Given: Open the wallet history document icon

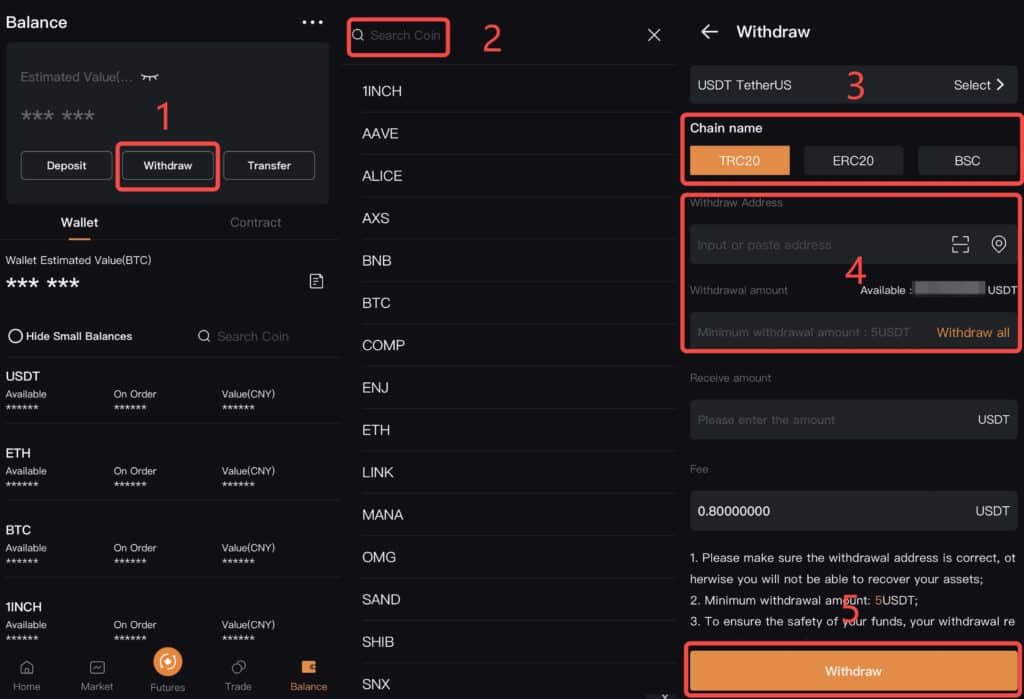Looking at the screenshot, I should pyautogui.click(x=316, y=281).
